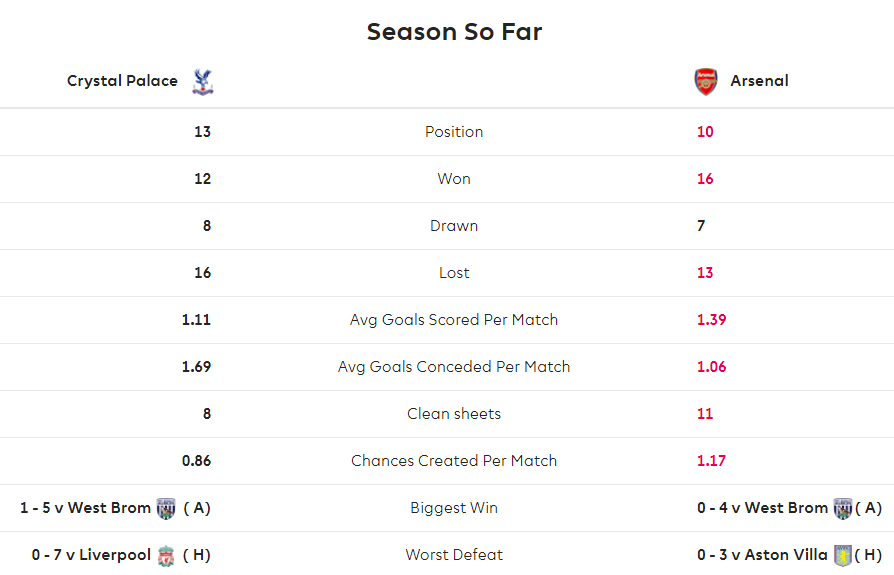Click Crystal Palace's 1 - 5 v West Brom result
The width and height of the screenshot is (894, 575).
[x=86, y=508]
